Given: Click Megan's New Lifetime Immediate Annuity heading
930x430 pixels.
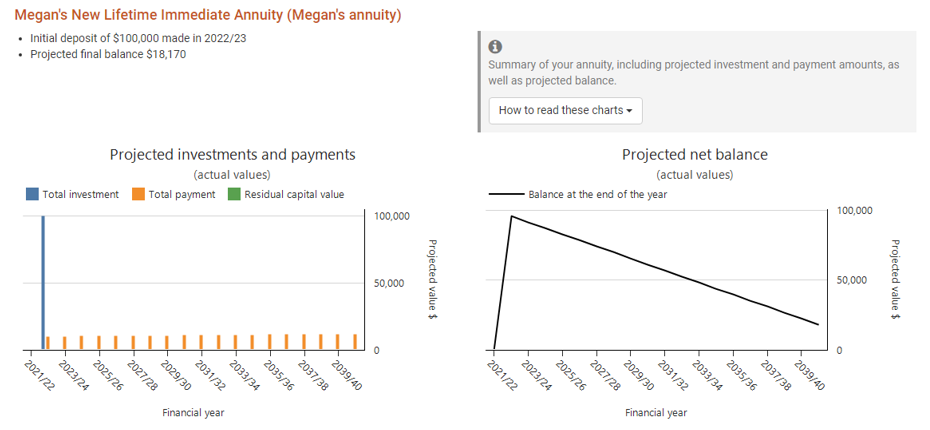Looking at the screenshot, I should (208, 15).
